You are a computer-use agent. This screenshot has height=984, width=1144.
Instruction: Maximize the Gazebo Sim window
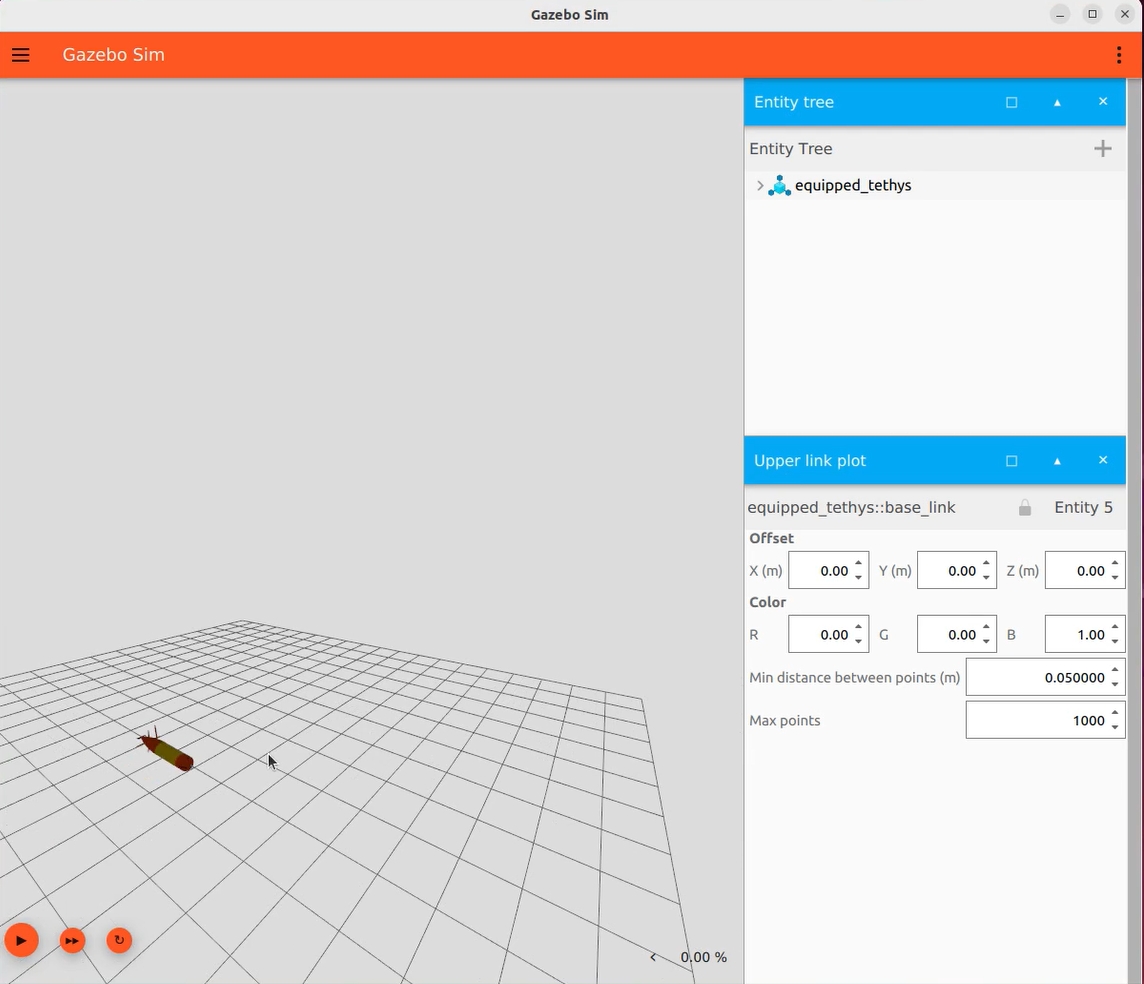[x=1092, y=15]
